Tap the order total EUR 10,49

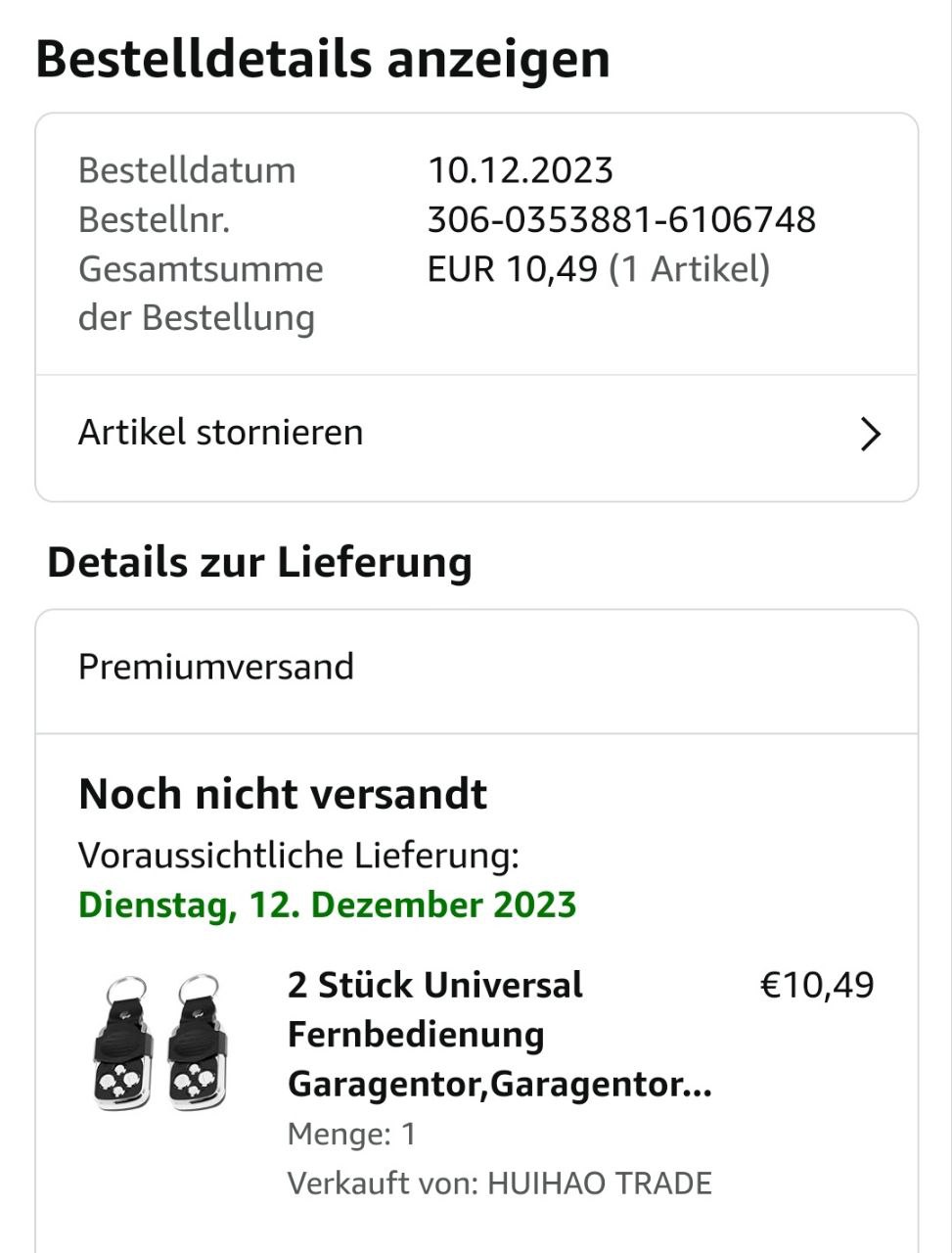point(512,268)
